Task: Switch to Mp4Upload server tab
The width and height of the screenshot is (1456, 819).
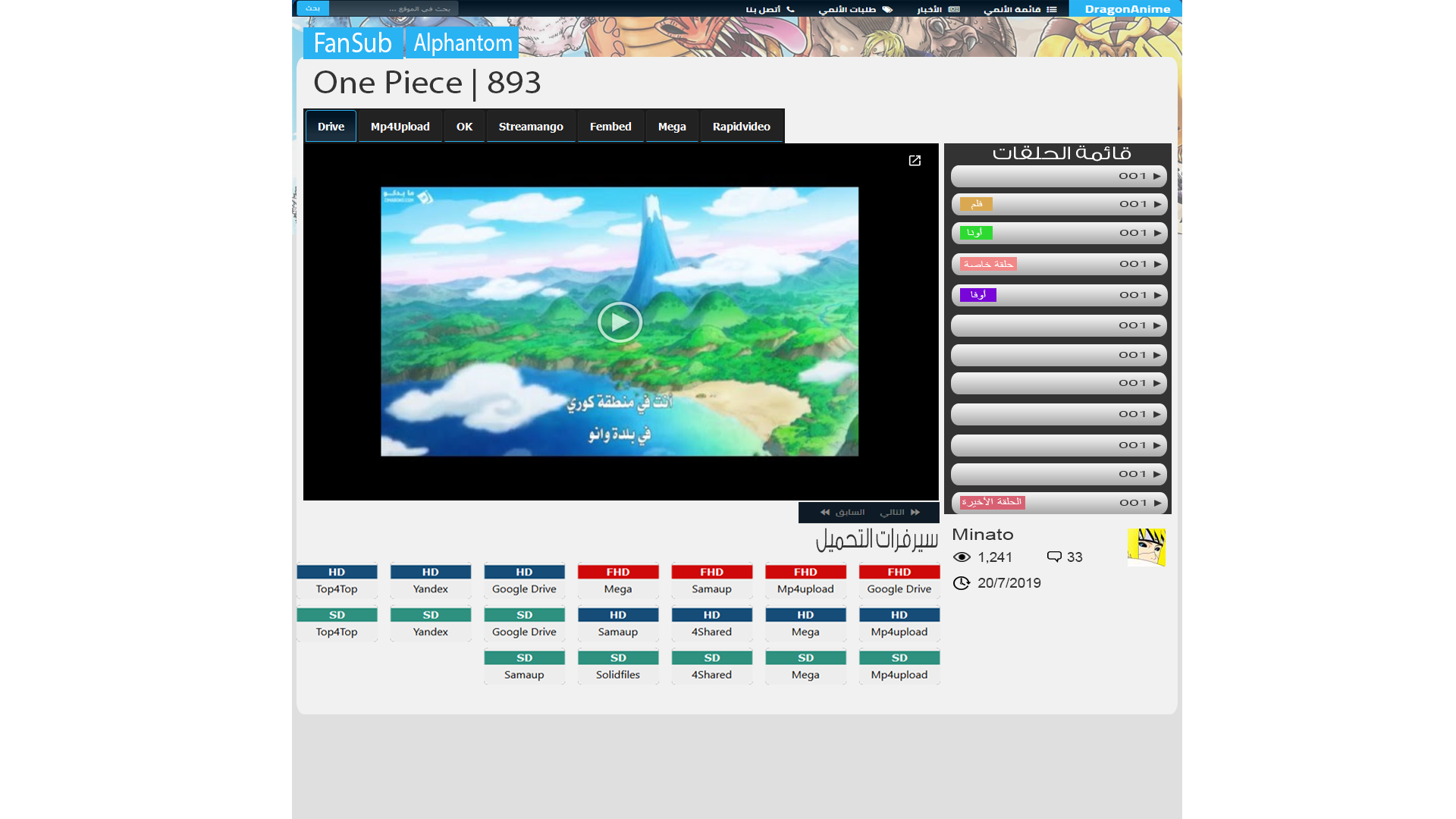Action: 400,127
